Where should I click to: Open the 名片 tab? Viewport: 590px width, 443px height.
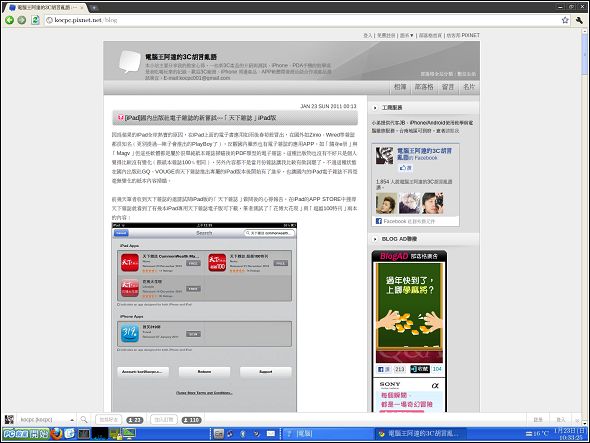click(469, 87)
